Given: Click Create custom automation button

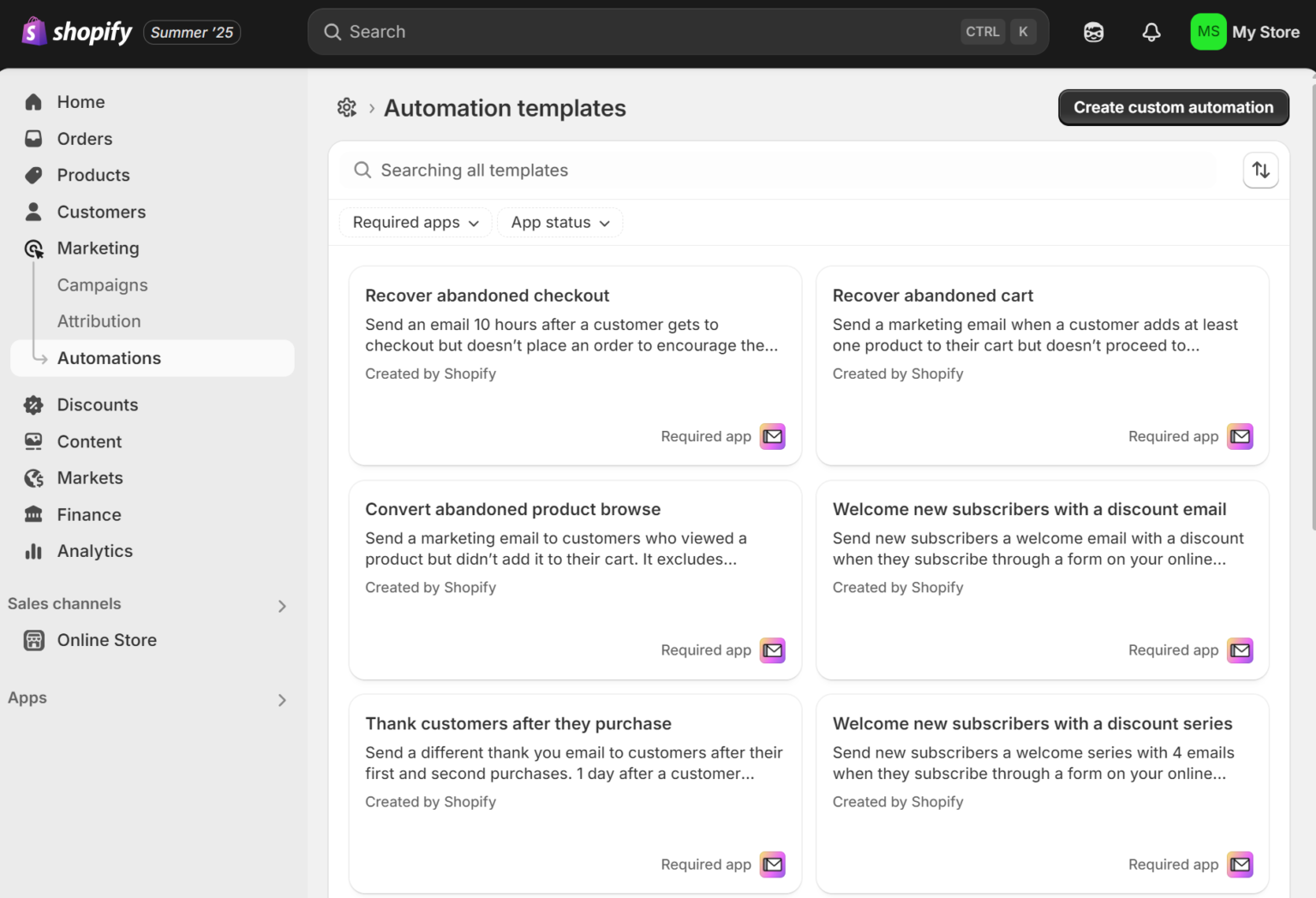Looking at the screenshot, I should [x=1174, y=107].
